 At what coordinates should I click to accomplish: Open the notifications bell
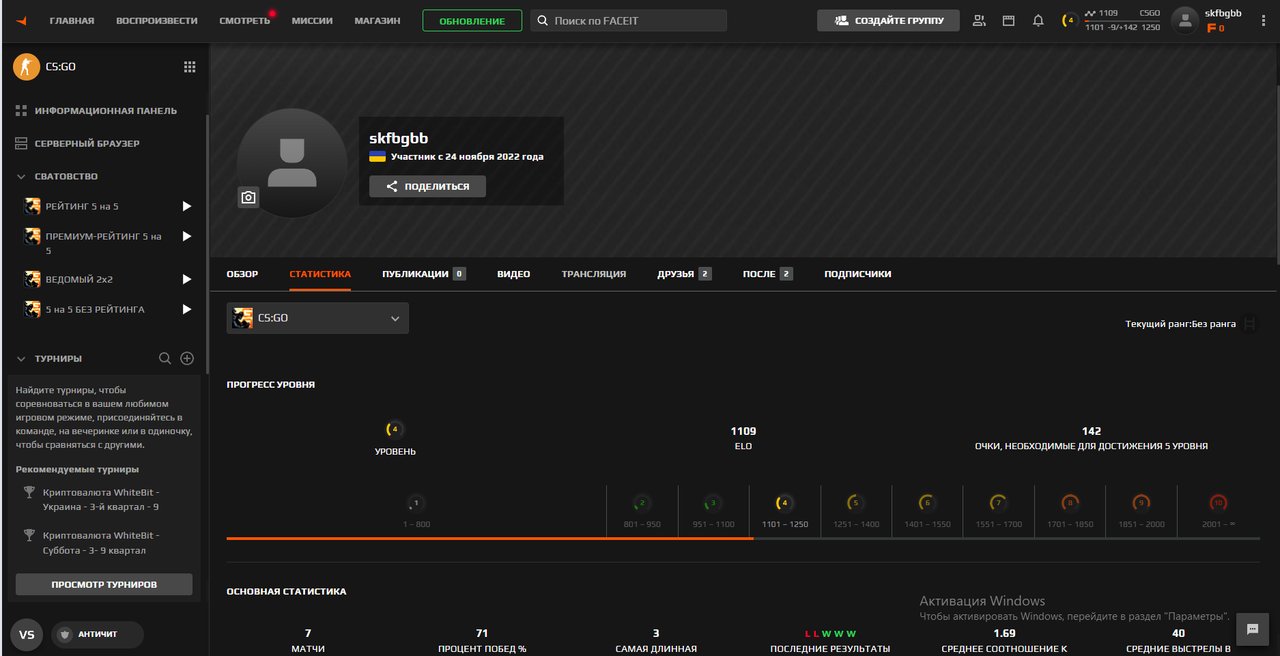point(1038,20)
